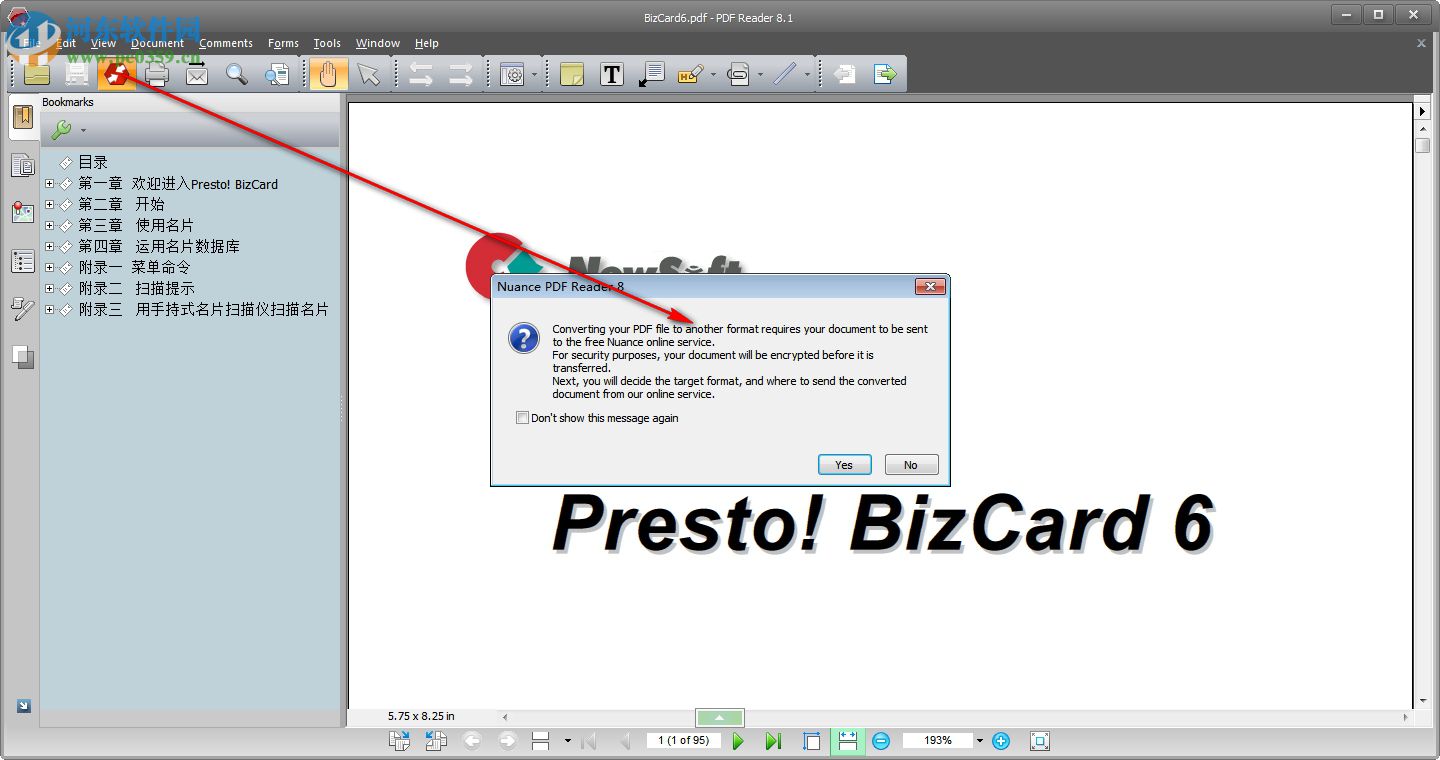
Task: Expand the 第二章 开始 bookmark
Action: (50, 204)
